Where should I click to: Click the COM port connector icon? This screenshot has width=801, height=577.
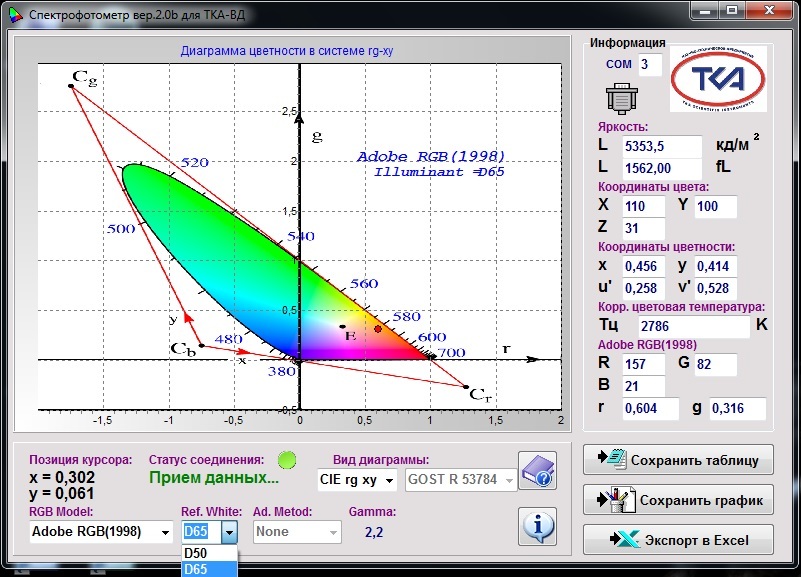point(621,99)
